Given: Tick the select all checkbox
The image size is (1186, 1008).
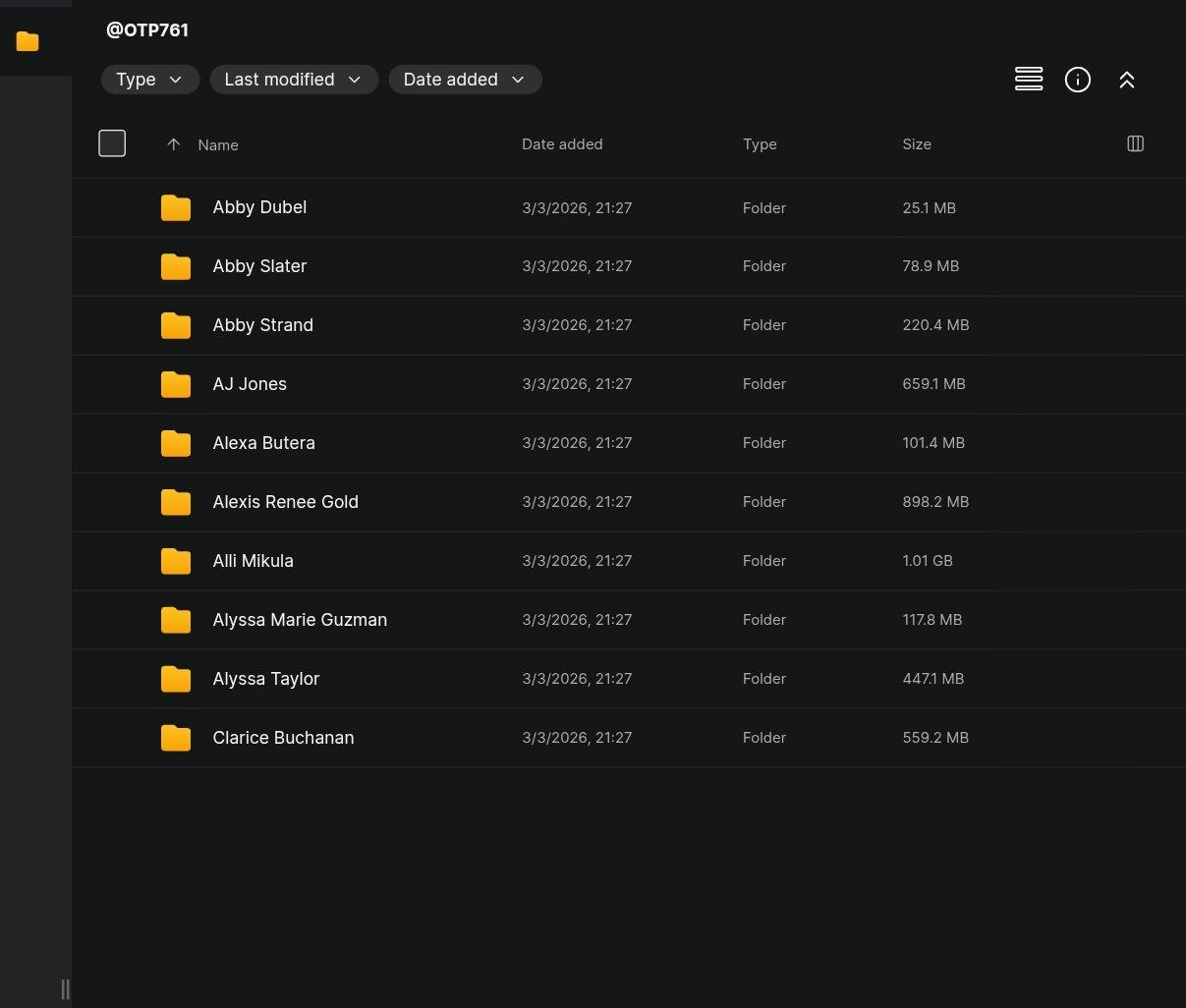Looking at the screenshot, I should 112,143.
